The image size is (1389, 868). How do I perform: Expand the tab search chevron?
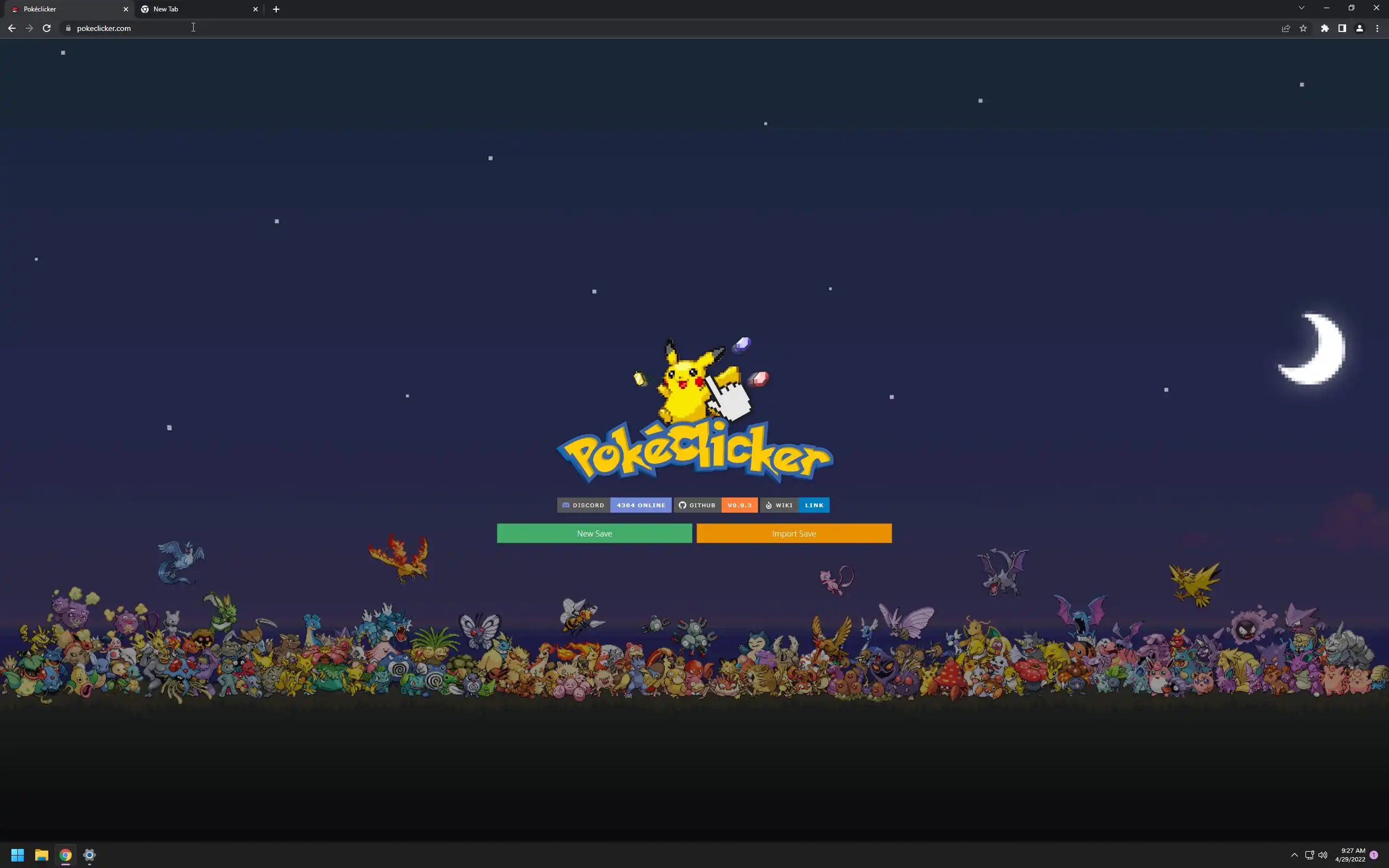pos(1301,8)
